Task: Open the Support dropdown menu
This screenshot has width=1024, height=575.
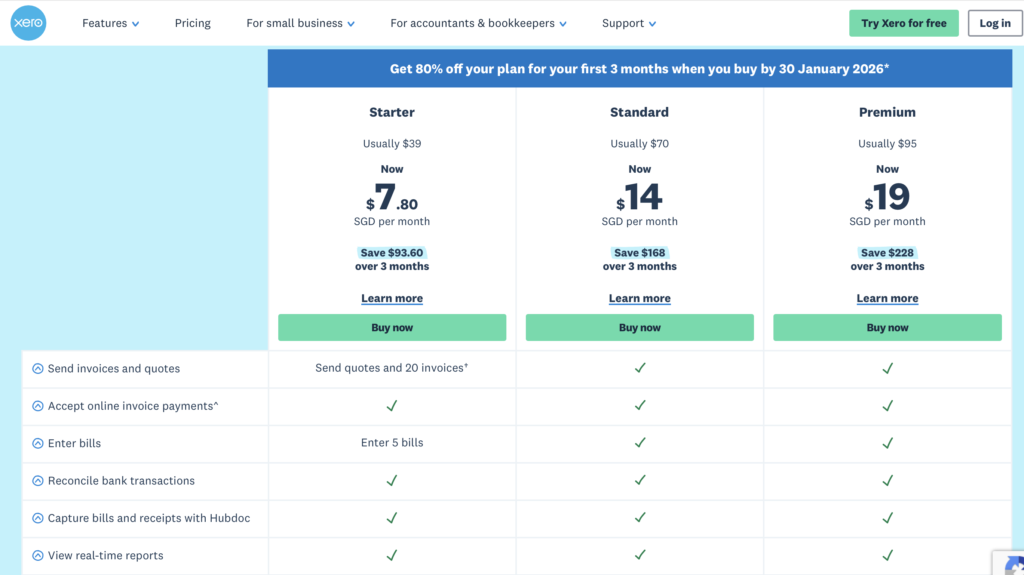Action: pos(629,23)
